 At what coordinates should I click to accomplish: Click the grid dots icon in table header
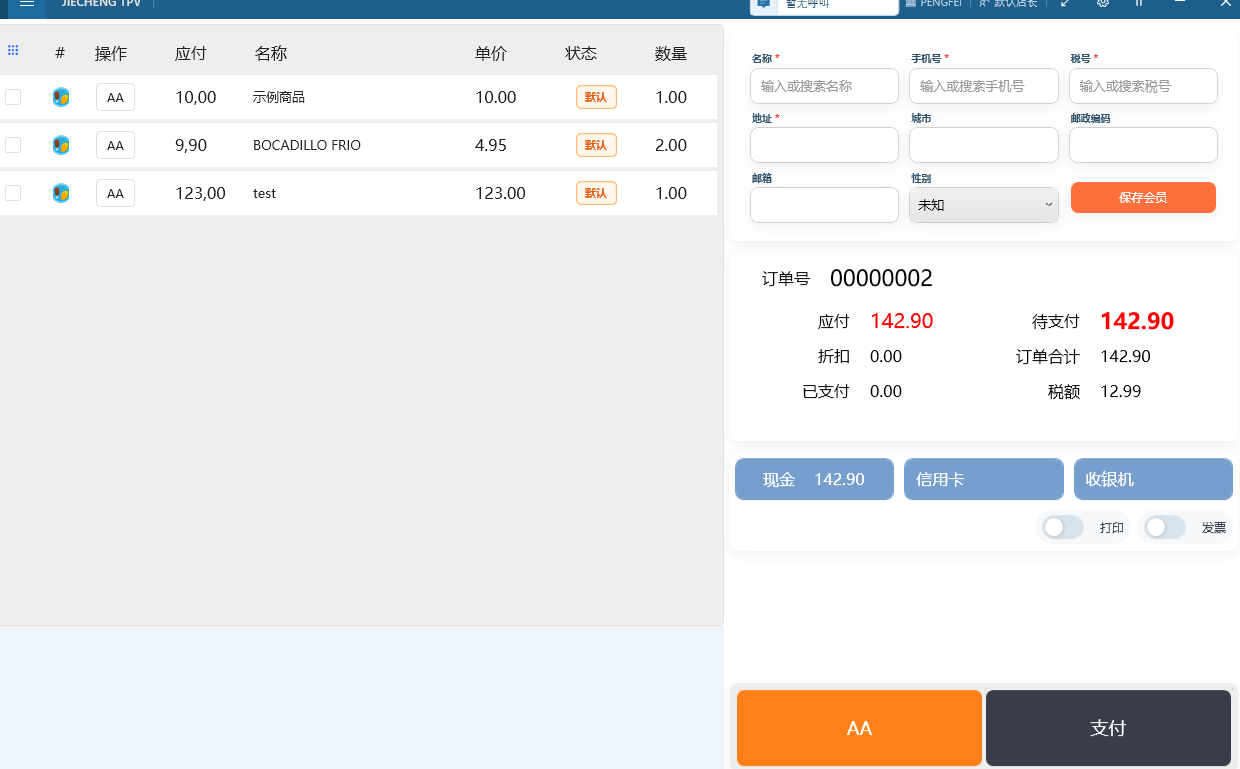click(x=13, y=50)
